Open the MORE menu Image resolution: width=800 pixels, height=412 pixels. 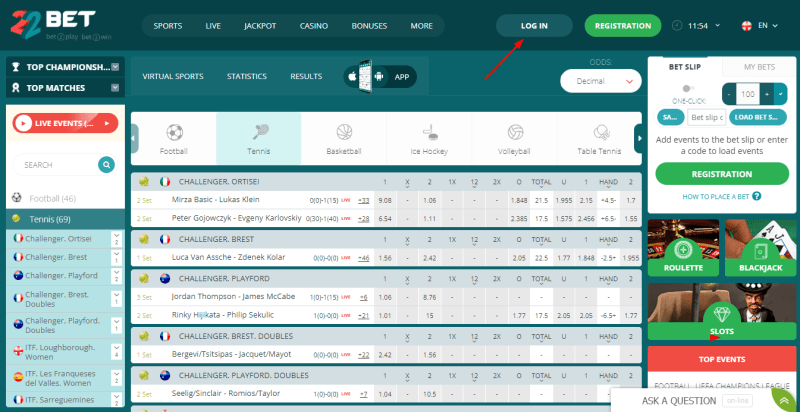pyautogui.click(x=421, y=25)
